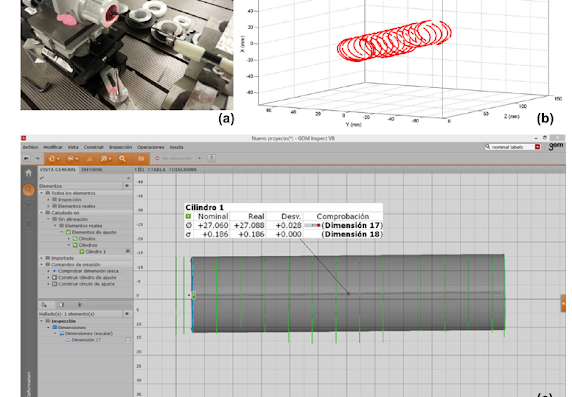Click options icon beside Hallado(s) header
This screenshot has height=397, width=572.
click(x=127, y=314)
